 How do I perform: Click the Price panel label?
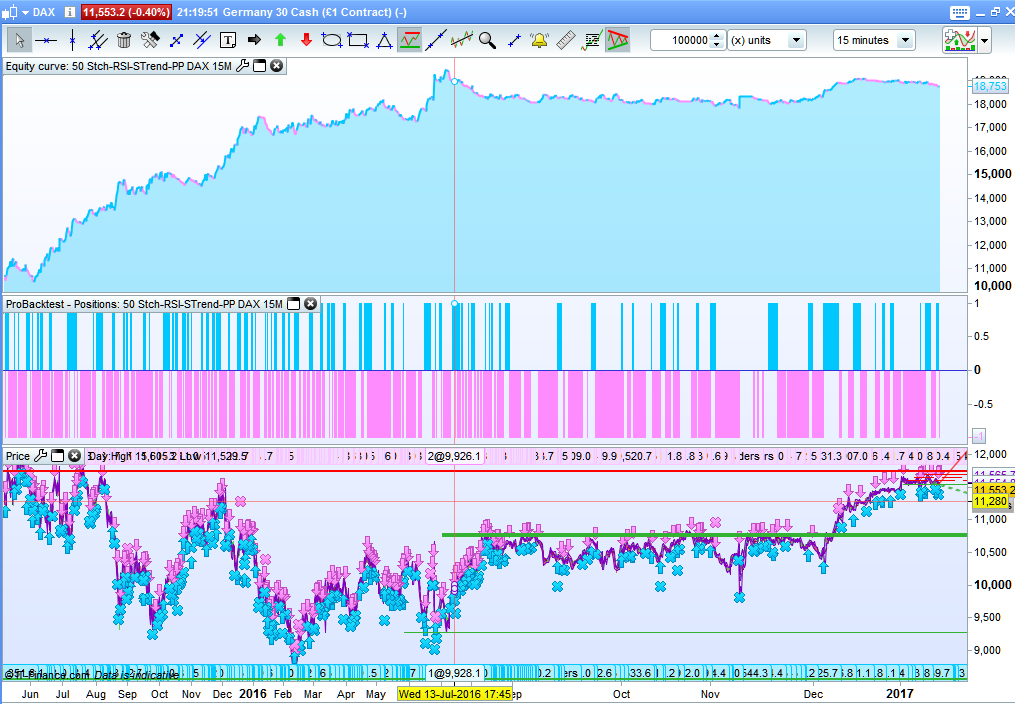pyautogui.click(x=18, y=456)
